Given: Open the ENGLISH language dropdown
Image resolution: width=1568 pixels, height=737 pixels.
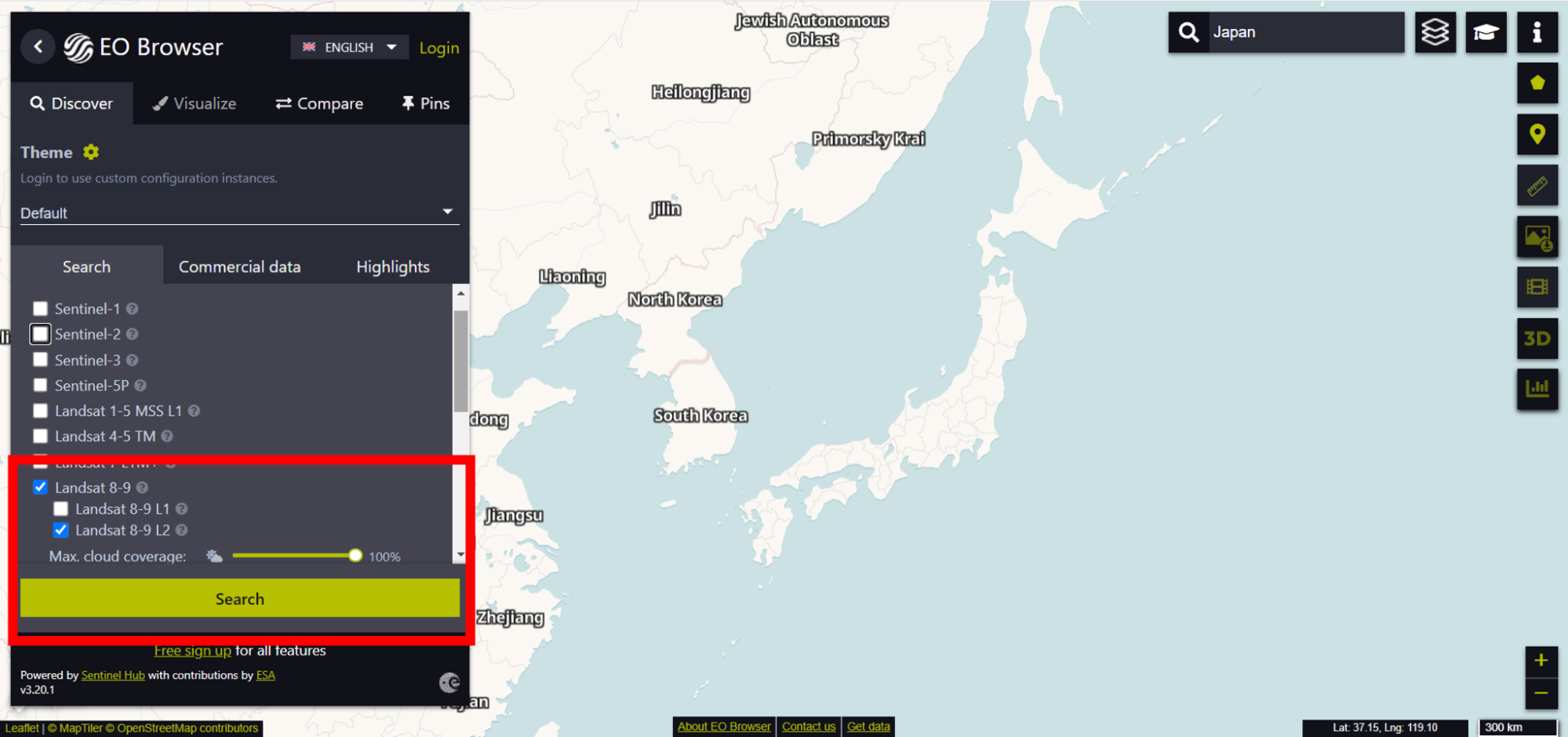Looking at the screenshot, I should (x=349, y=47).
